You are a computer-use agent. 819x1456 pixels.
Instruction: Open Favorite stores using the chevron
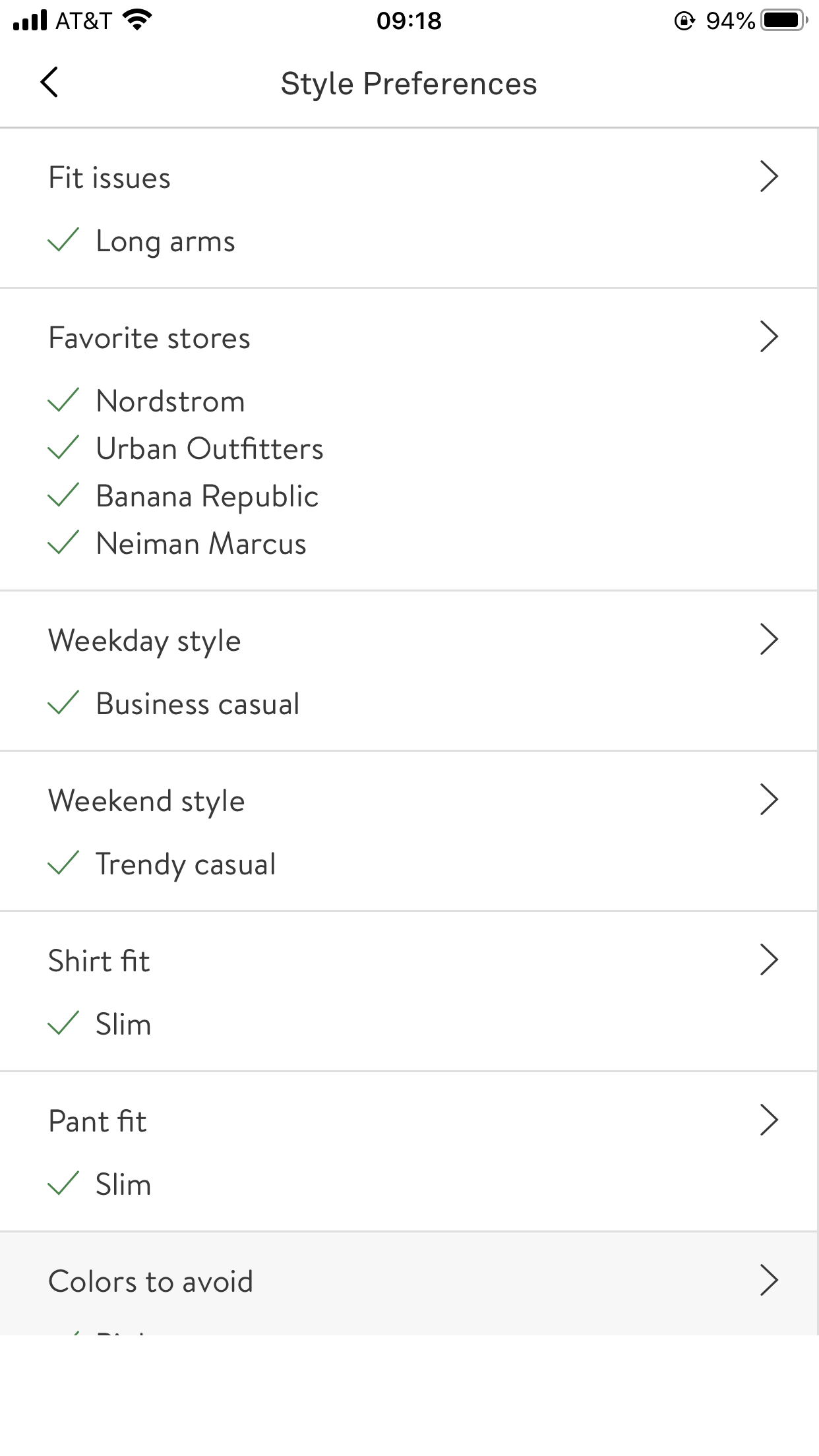click(769, 337)
